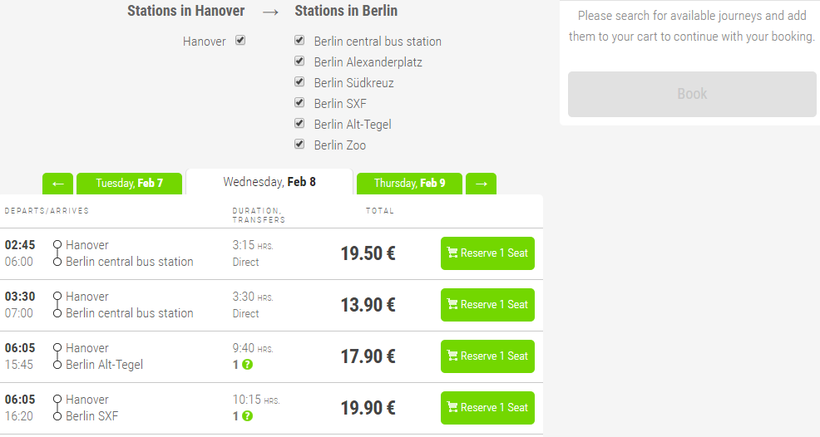Click the greyed-out Book button
820x437 pixels.
692,94
